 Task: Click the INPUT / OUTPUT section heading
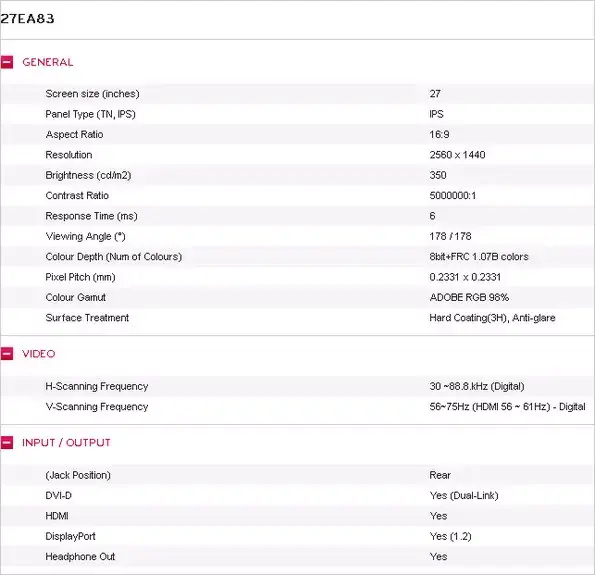pos(66,443)
